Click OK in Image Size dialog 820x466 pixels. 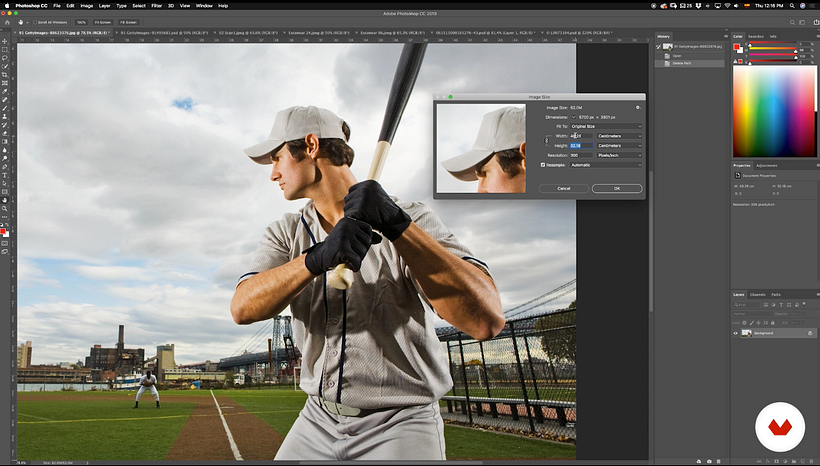[617, 188]
